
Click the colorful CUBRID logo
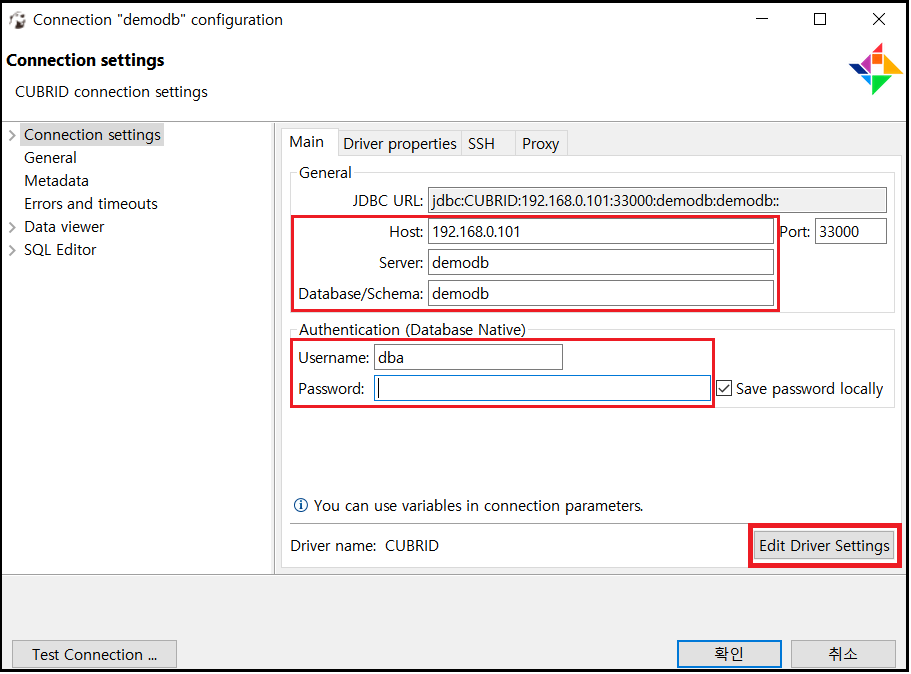[x=876, y=69]
